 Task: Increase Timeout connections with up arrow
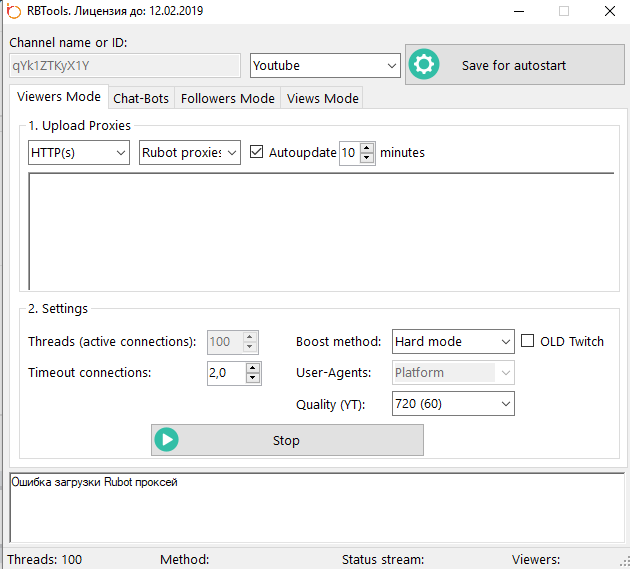[x=253, y=368]
